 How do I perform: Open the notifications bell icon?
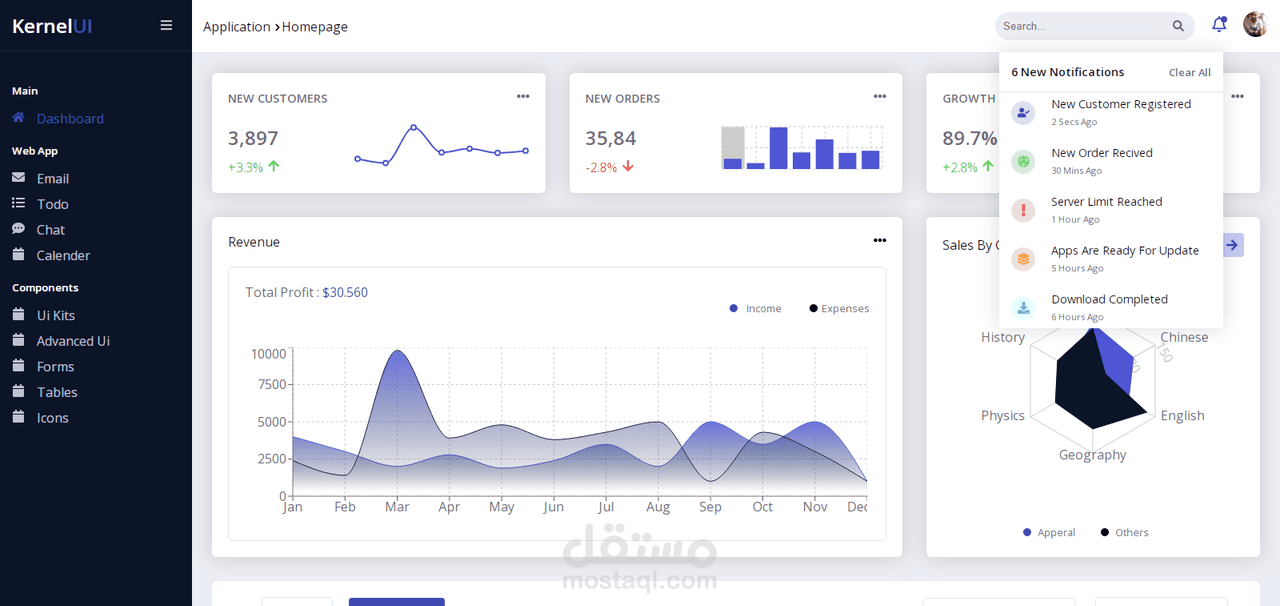click(1219, 24)
